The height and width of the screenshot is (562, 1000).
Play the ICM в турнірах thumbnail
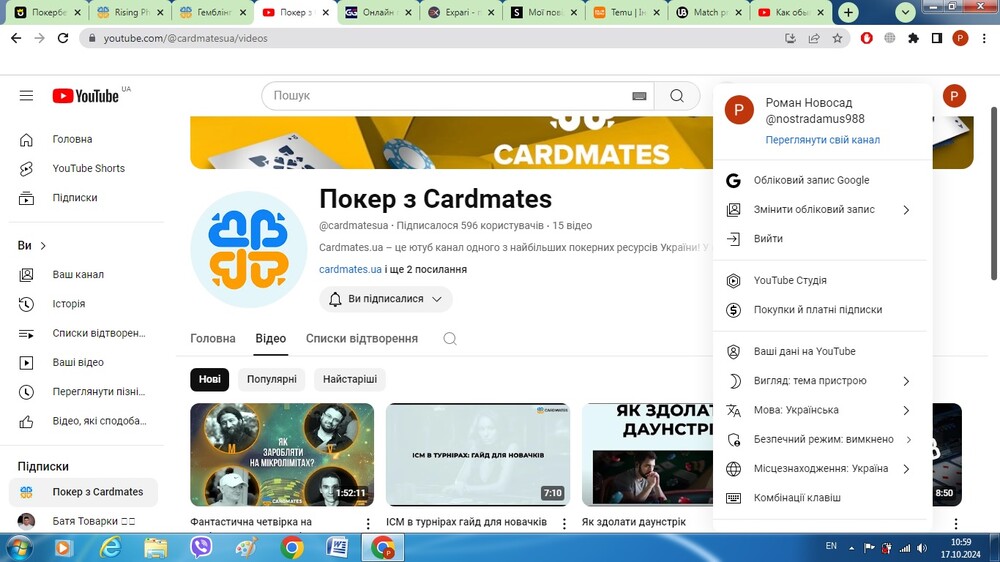(x=478, y=455)
